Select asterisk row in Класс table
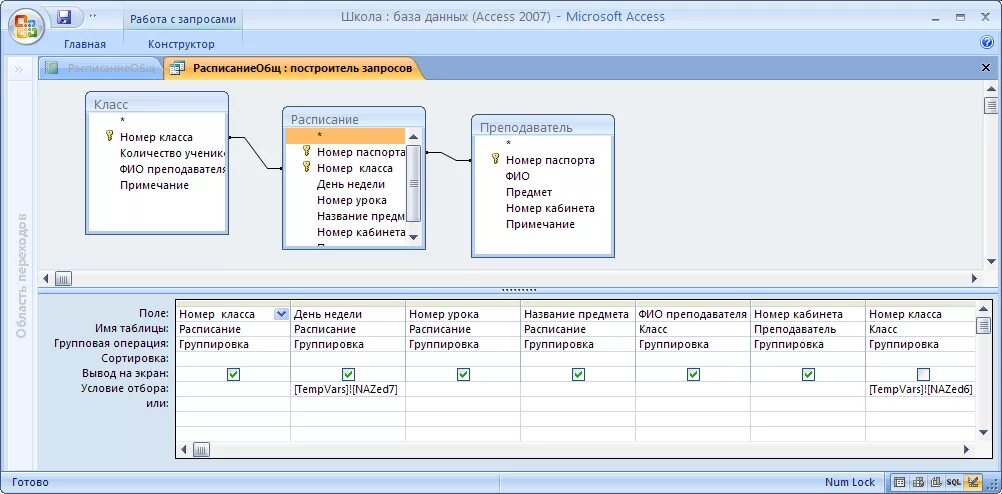Image resolution: width=1002 pixels, height=494 pixels. [x=156, y=120]
